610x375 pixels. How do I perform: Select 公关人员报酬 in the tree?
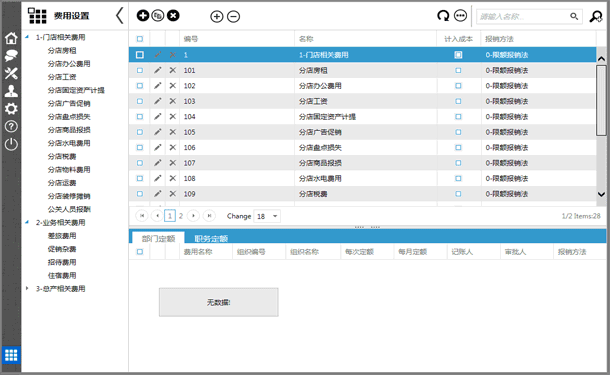pos(69,209)
